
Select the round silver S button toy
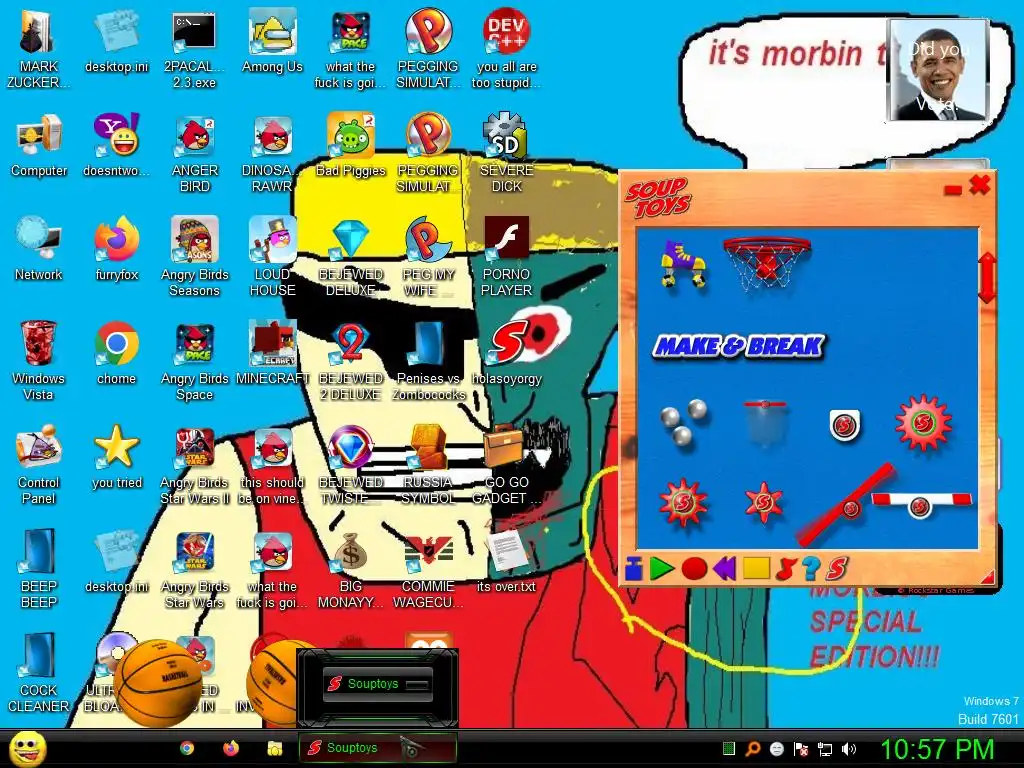tap(844, 425)
